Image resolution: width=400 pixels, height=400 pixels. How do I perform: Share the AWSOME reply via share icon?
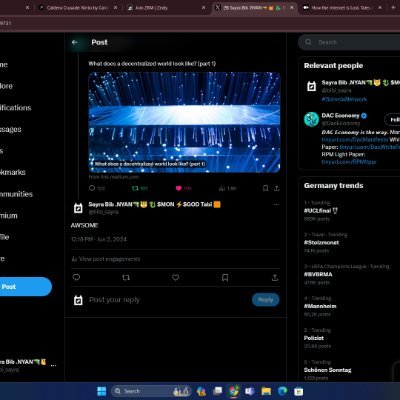click(x=275, y=277)
